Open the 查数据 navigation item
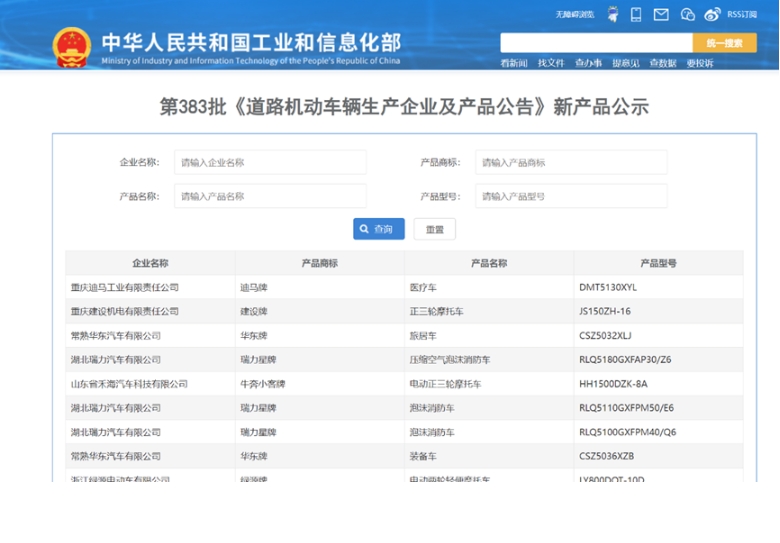Image resolution: width=780 pixels, height=543 pixels. point(663,63)
